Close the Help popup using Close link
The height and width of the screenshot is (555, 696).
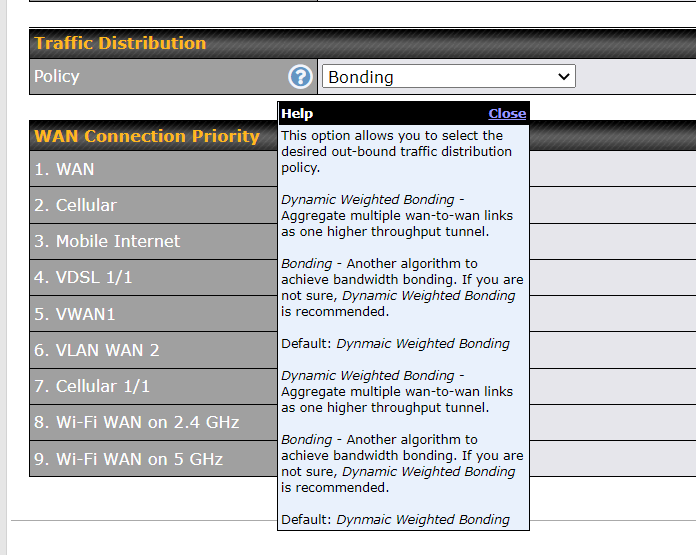click(x=507, y=114)
